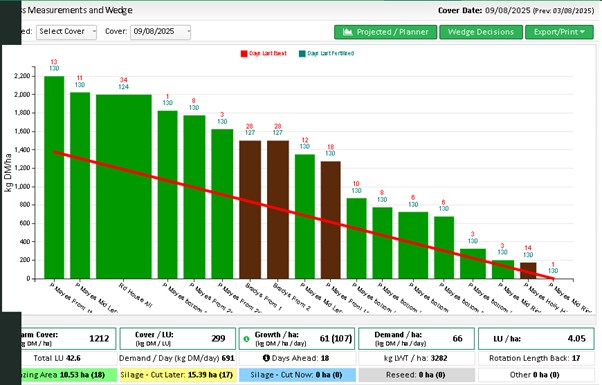Click the Demand / Day 691 cell

(x=177, y=358)
